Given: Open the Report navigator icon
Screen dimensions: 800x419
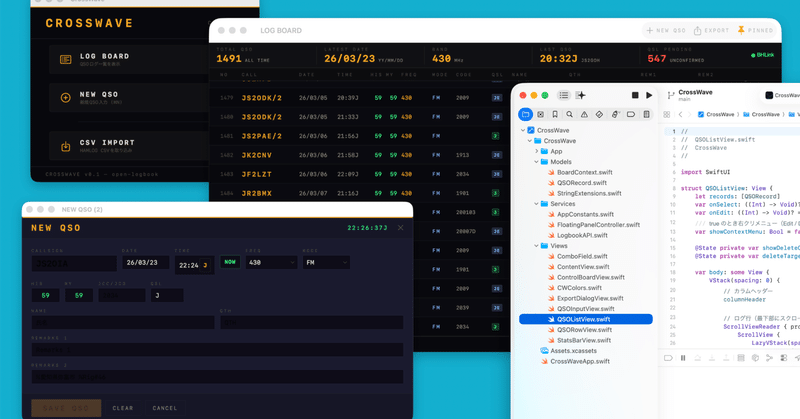Looking at the screenshot, I should click(x=646, y=114).
